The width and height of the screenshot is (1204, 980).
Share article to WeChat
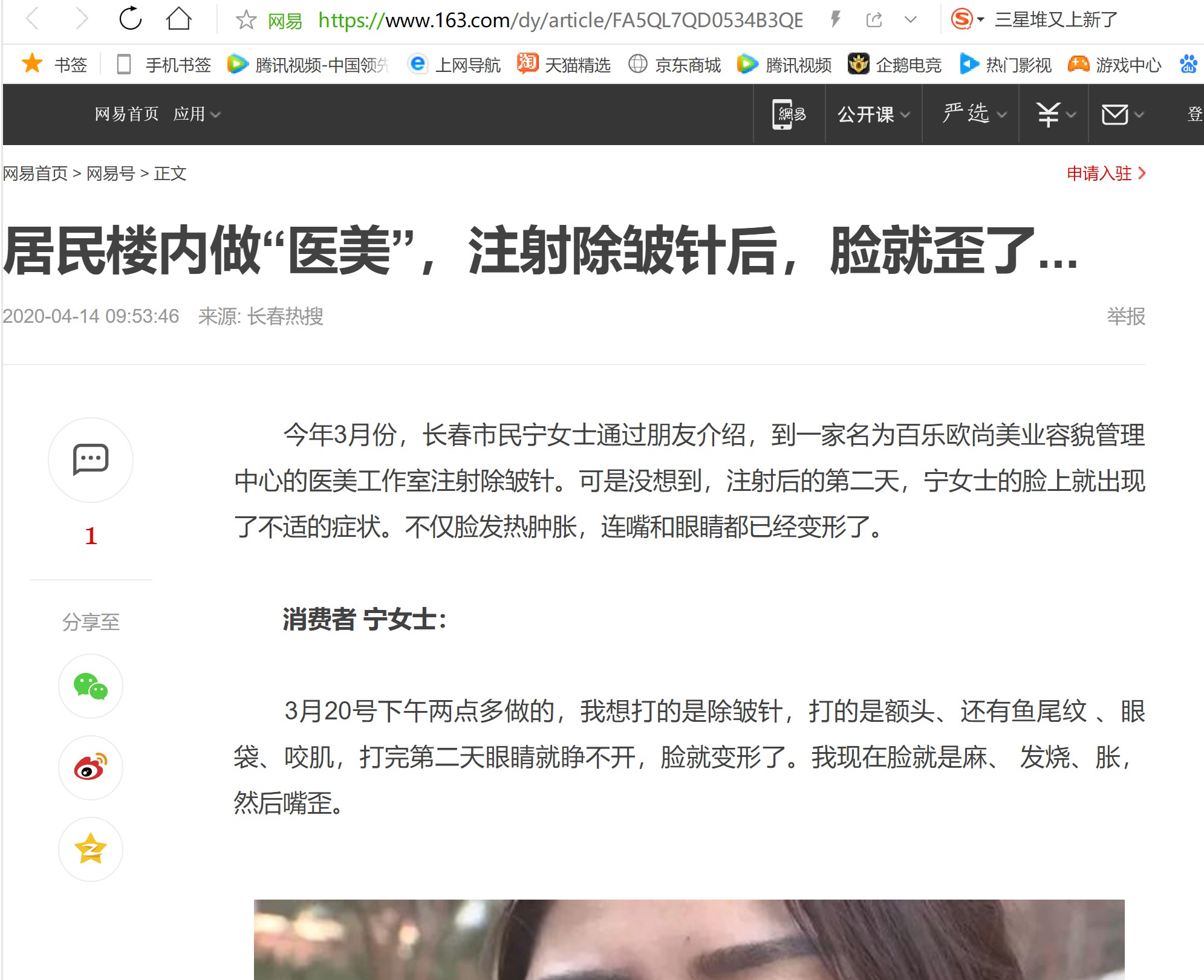click(x=91, y=686)
